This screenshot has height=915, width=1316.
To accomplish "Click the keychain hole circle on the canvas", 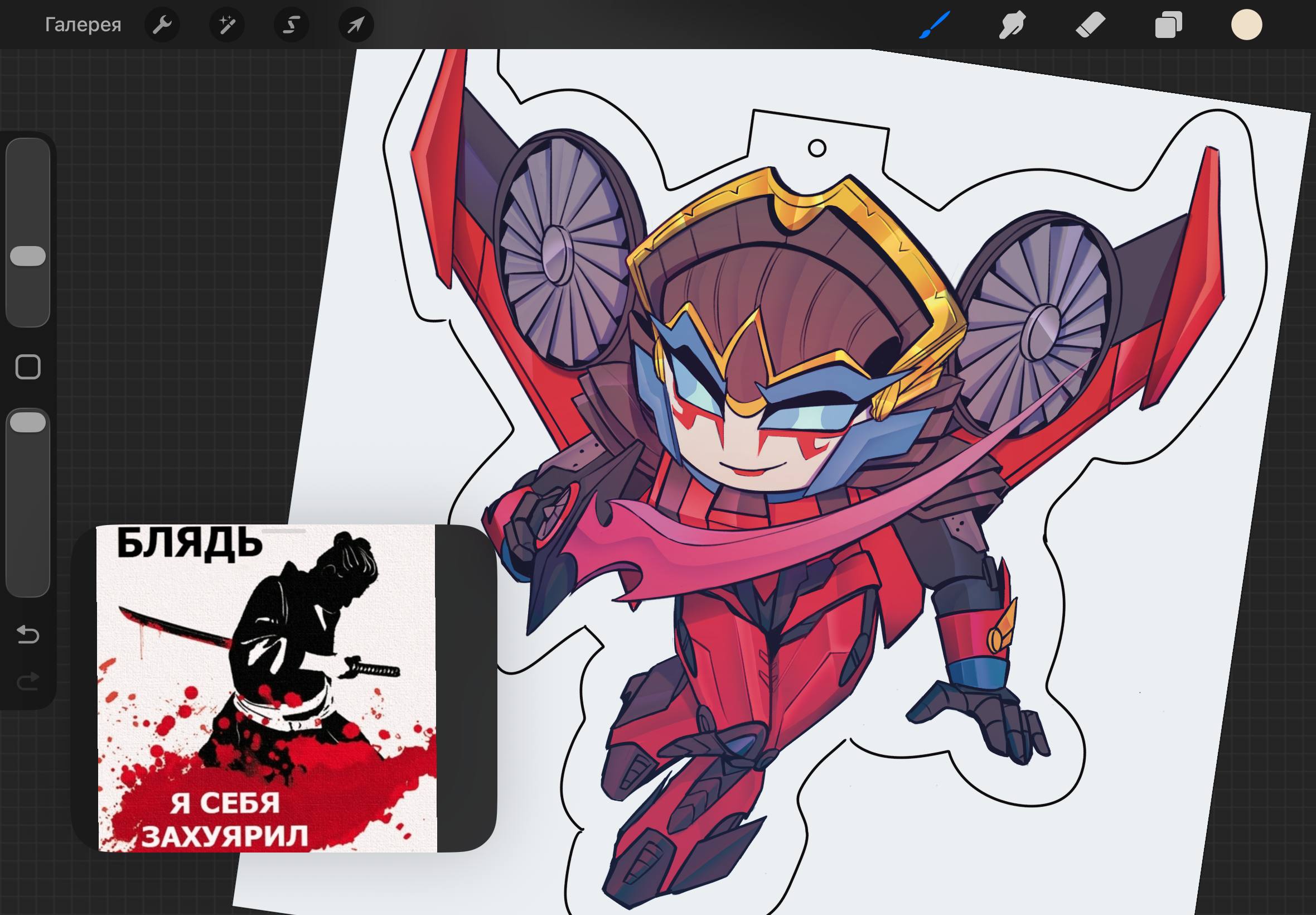I will tap(817, 148).
